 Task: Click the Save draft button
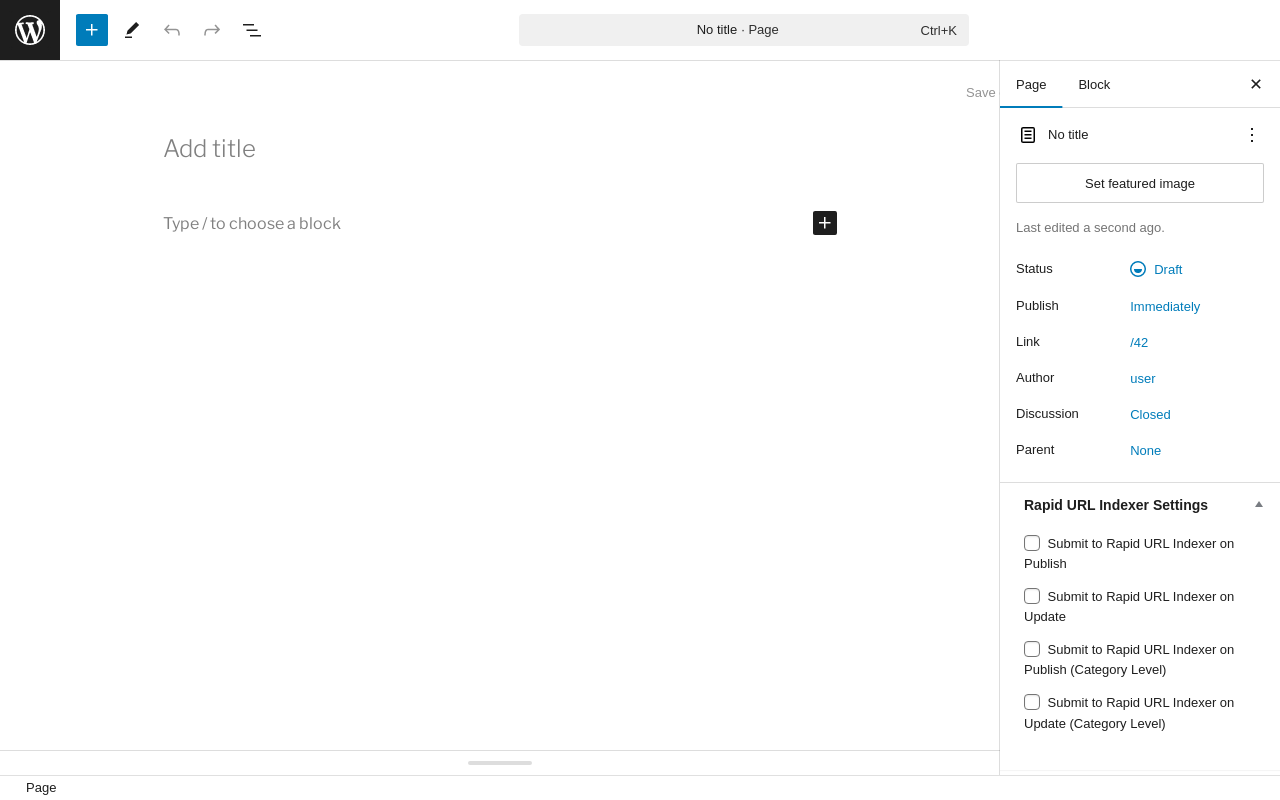(x=981, y=92)
